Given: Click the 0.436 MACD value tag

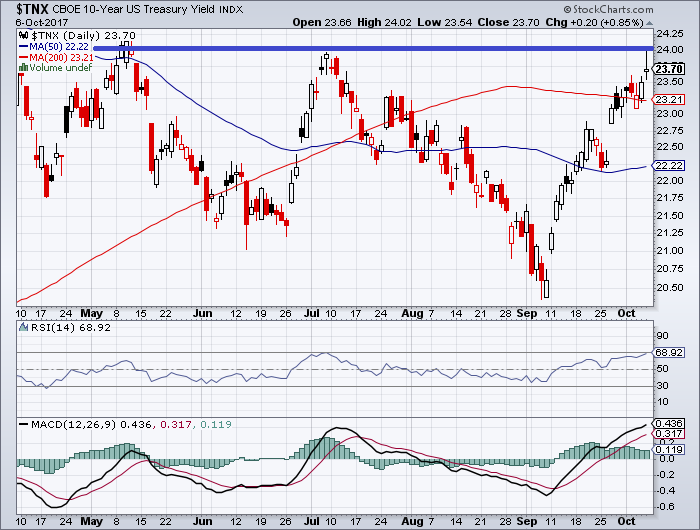Looking at the screenshot, I should click(x=667, y=423).
